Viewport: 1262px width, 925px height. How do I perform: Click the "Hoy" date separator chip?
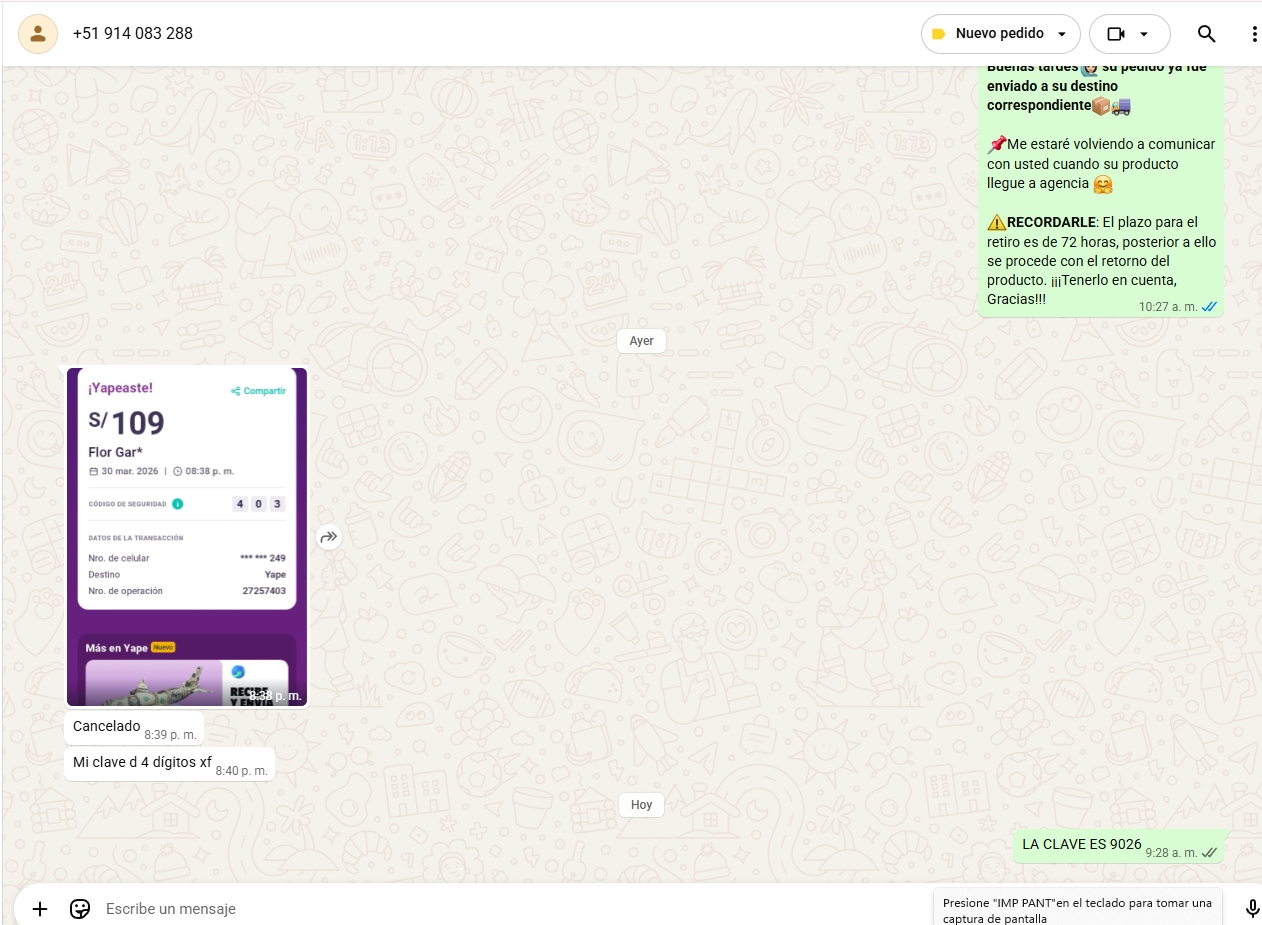click(641, 805)
